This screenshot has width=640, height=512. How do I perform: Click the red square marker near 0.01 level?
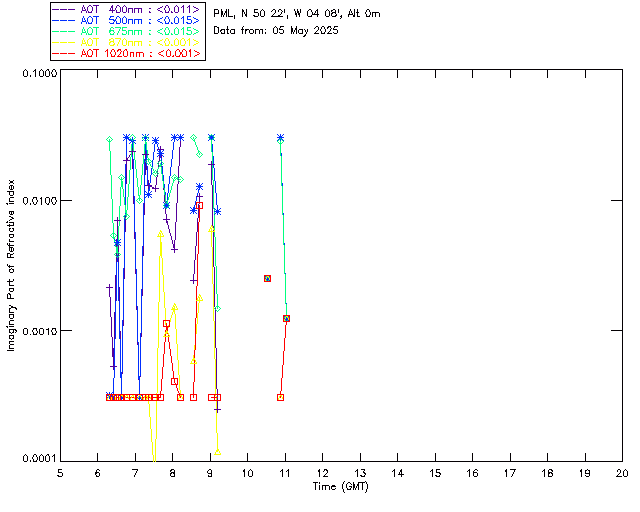point(199,205)
